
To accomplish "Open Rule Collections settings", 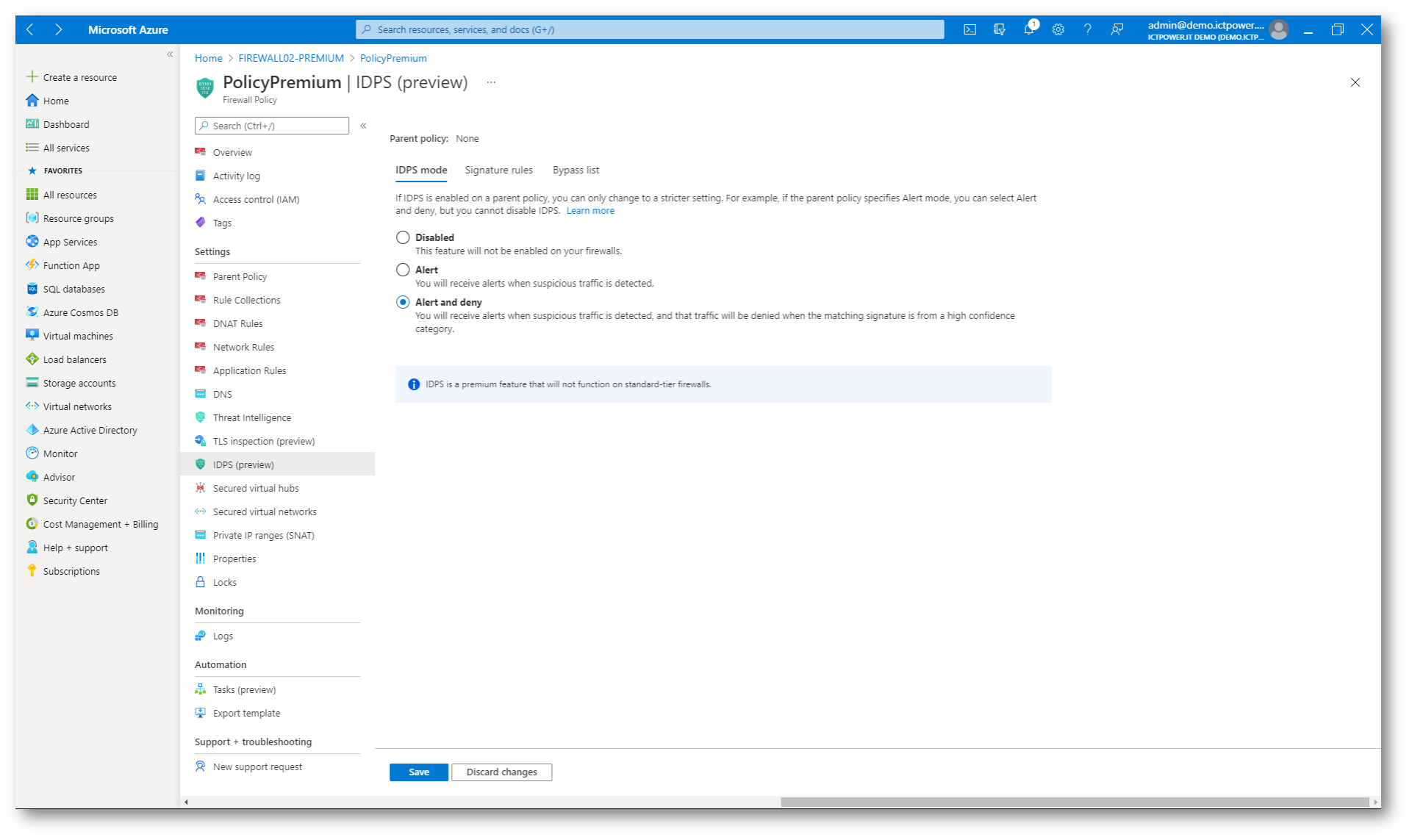I will 246,300.
